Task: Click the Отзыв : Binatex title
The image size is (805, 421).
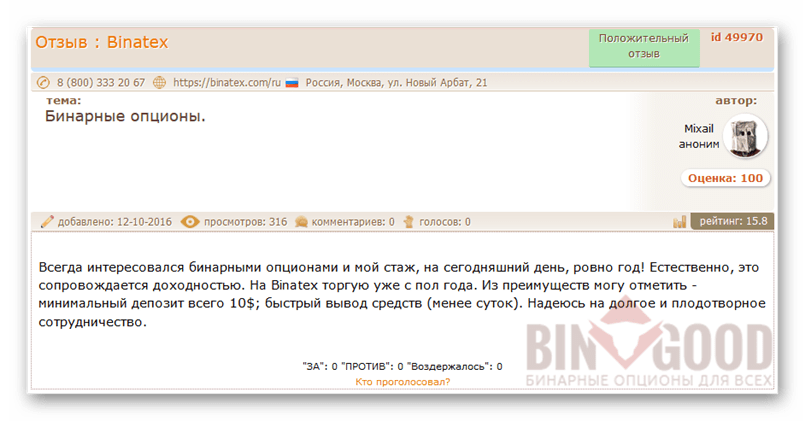Action: pos(102,42)
